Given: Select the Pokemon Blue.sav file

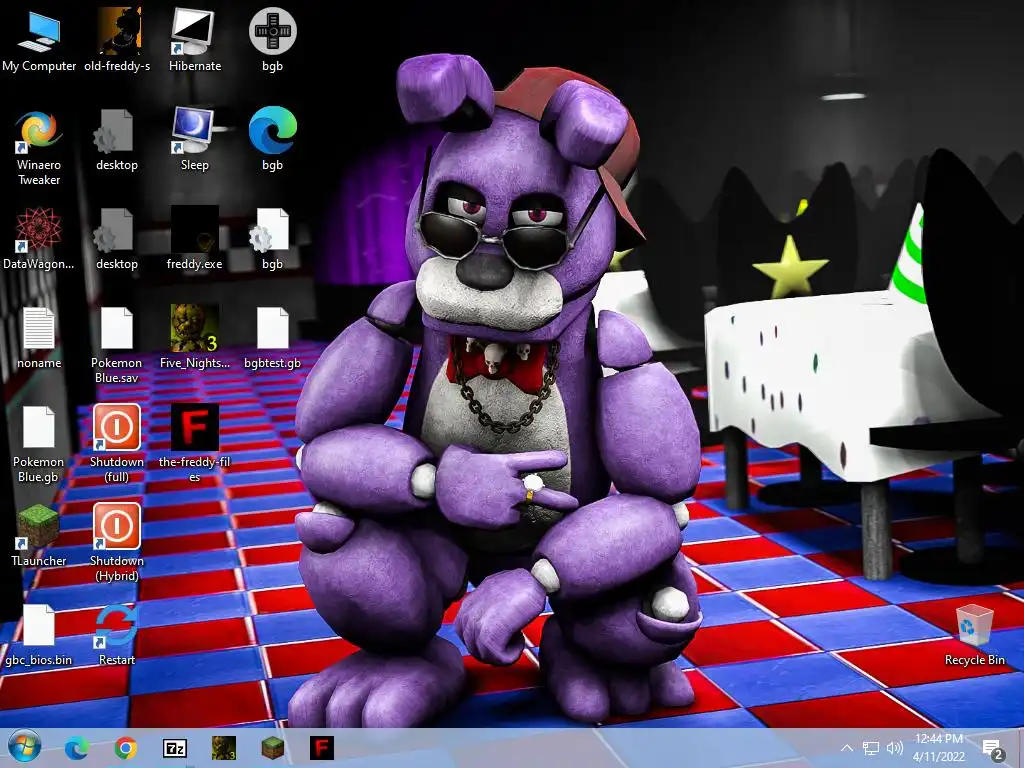Looking at the screenshot, I should tap(117, 345).
